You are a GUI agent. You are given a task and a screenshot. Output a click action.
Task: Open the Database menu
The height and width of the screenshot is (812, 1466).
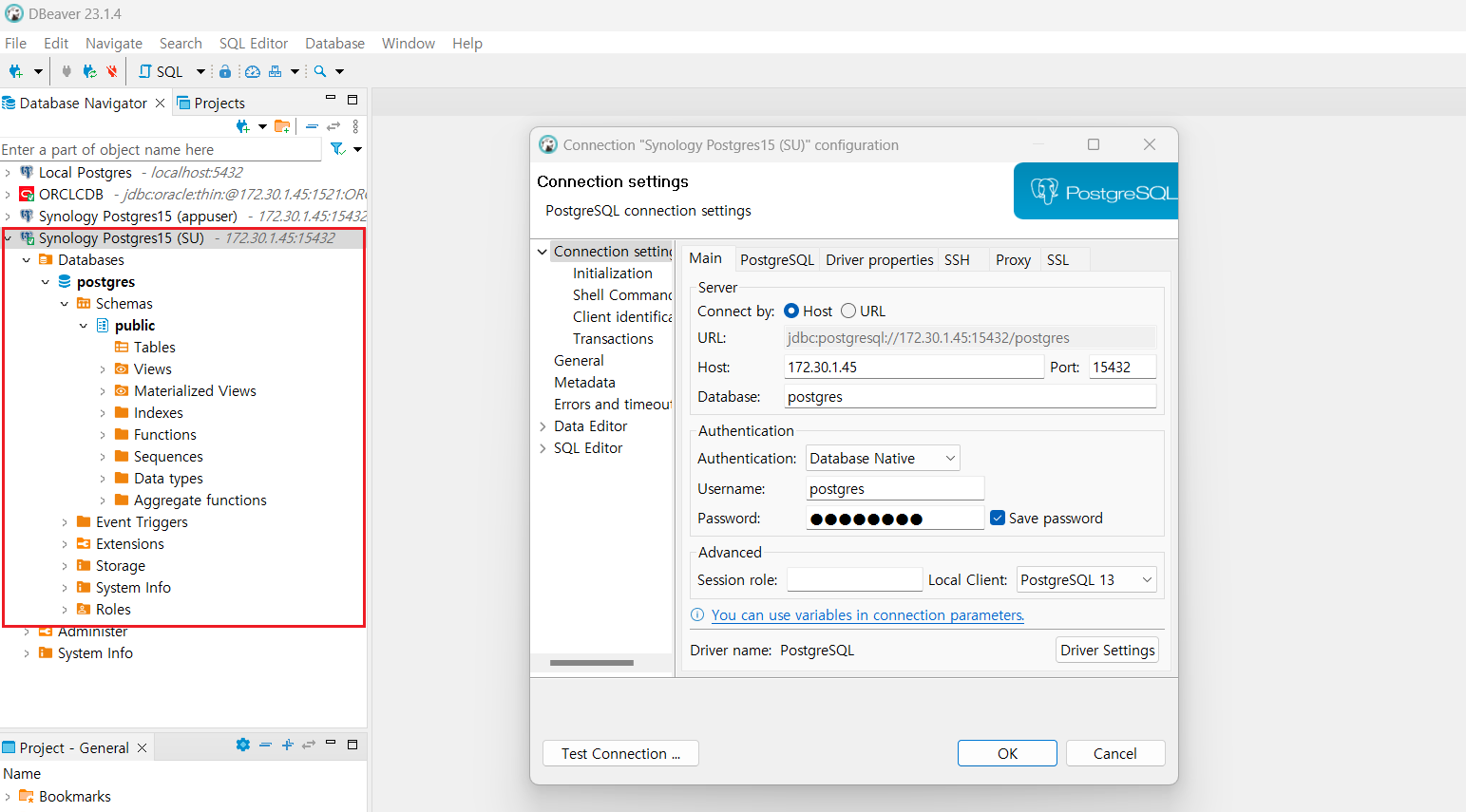coord(334,44)
